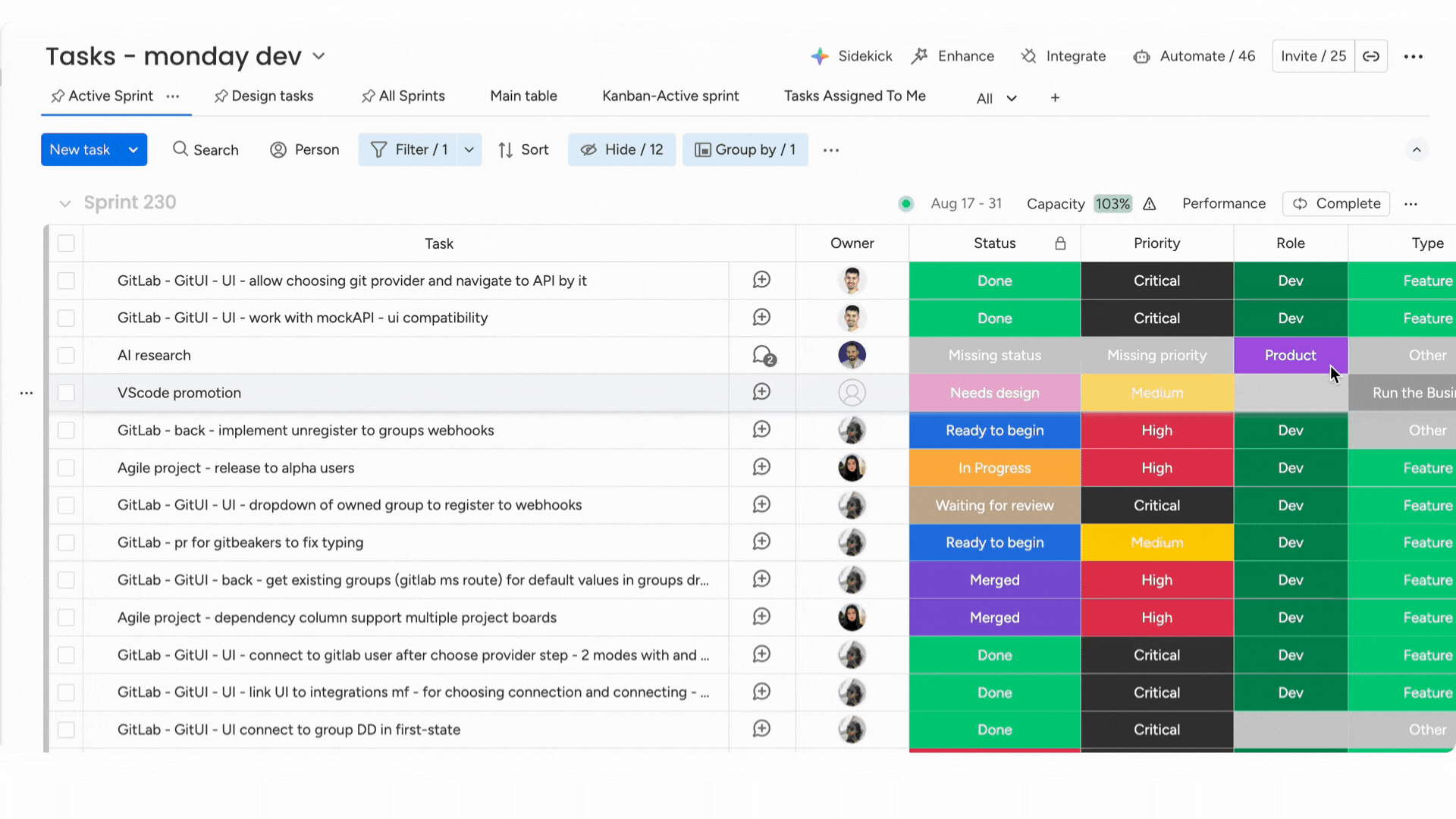Image resolution: width=1456 pixels, height=819 pixels.
Task: Open the AI research task
Action: 154,356
